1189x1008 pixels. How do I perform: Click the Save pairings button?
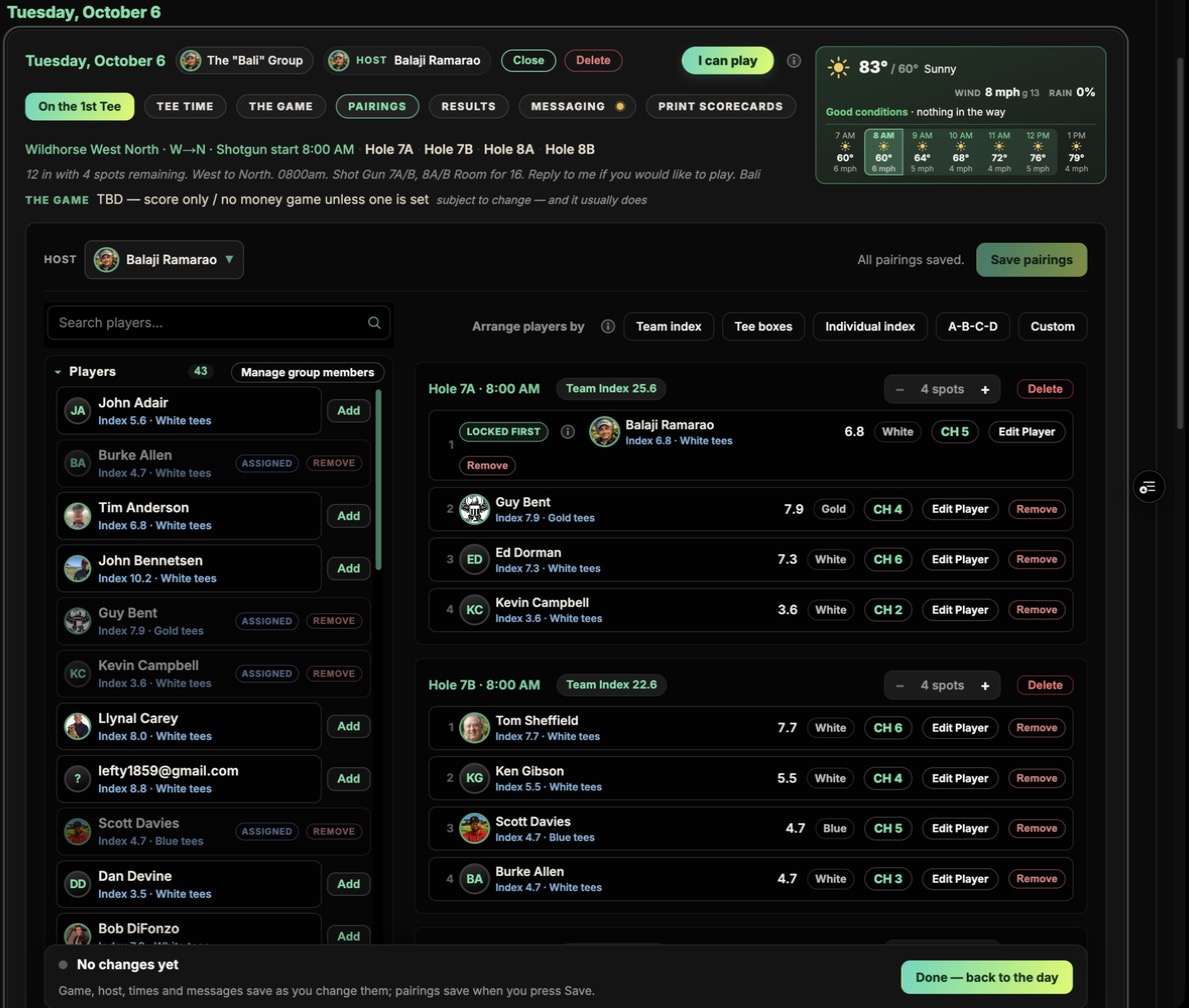(x=1031, y=259)
